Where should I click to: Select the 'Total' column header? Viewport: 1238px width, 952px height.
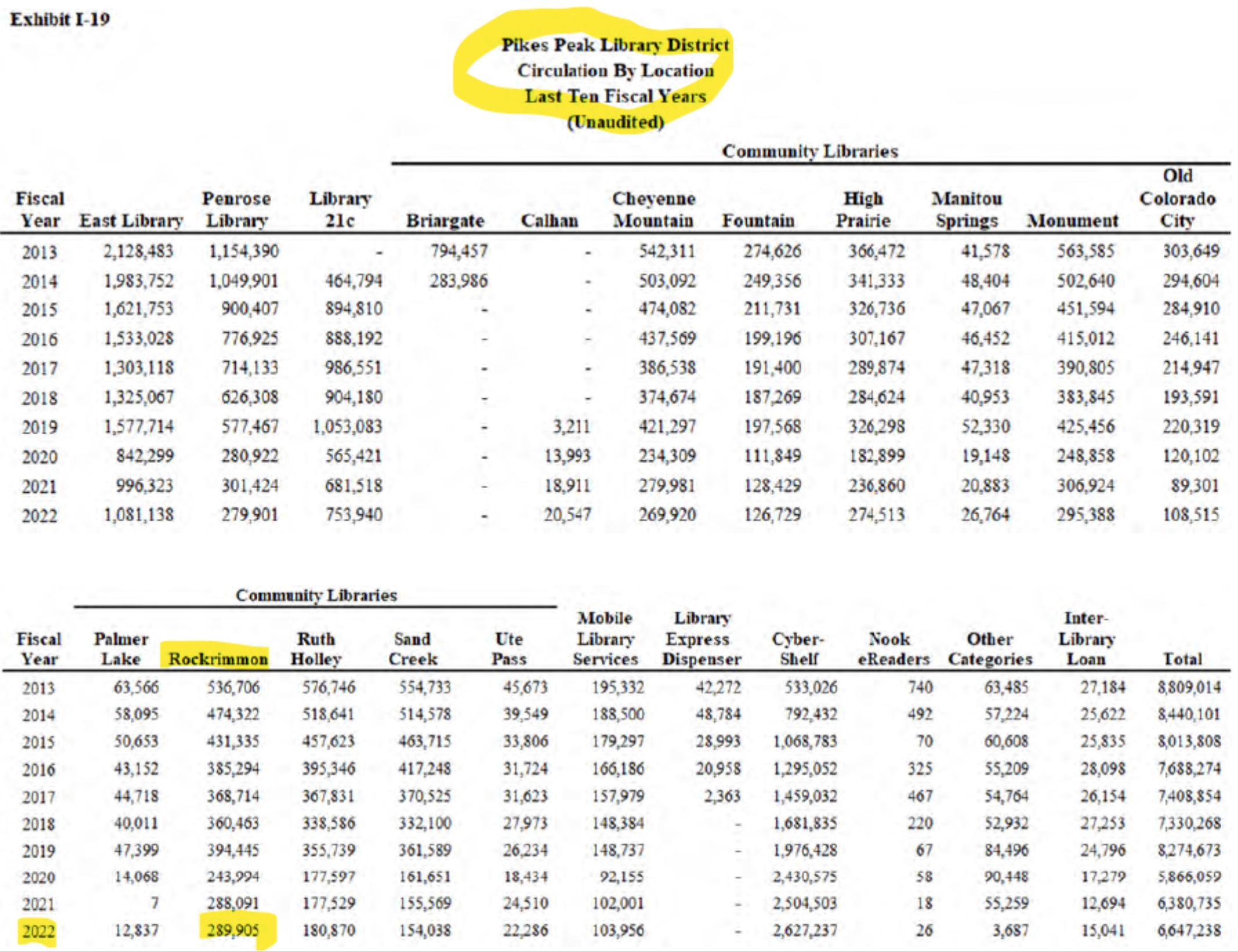click(1183, 659)
